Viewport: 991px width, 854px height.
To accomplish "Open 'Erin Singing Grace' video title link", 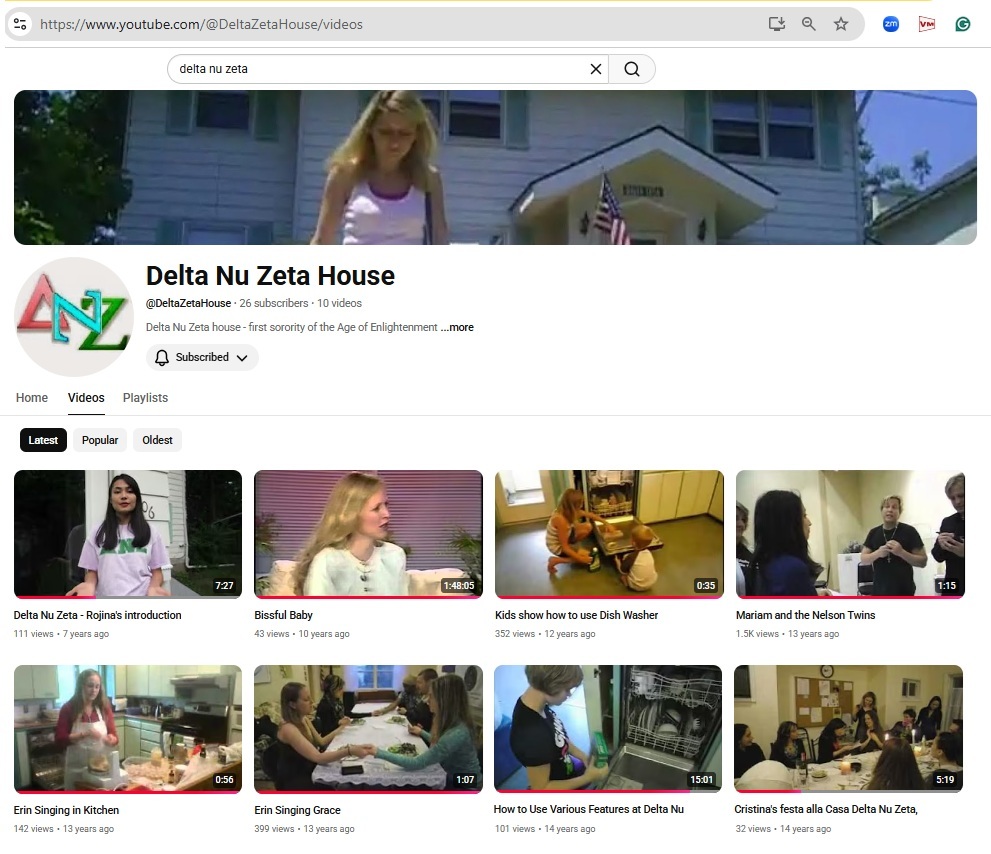I will (x=297, y=810).
